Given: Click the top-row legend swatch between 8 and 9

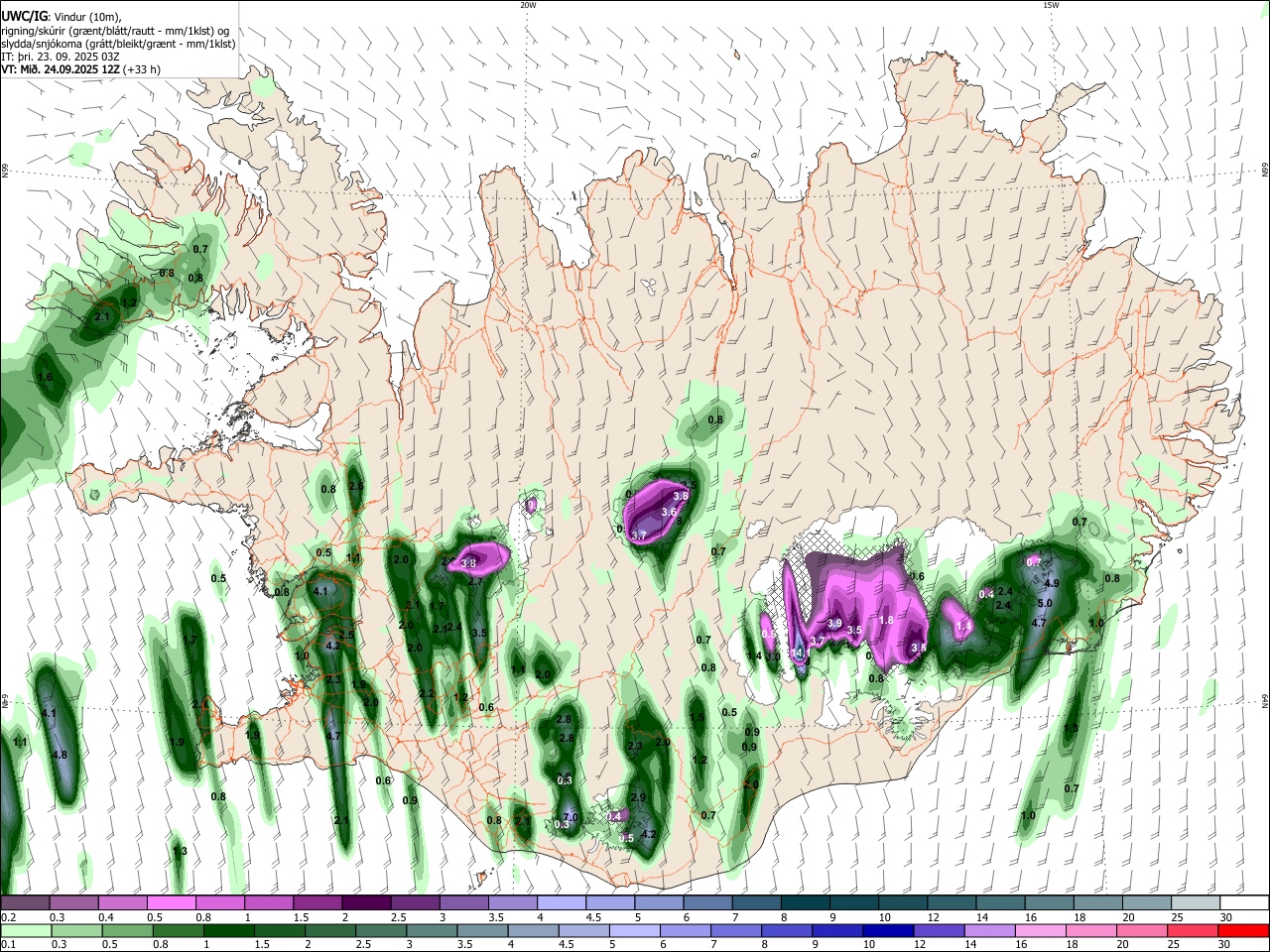Looking at the screenshot, I should pos(805,903).
